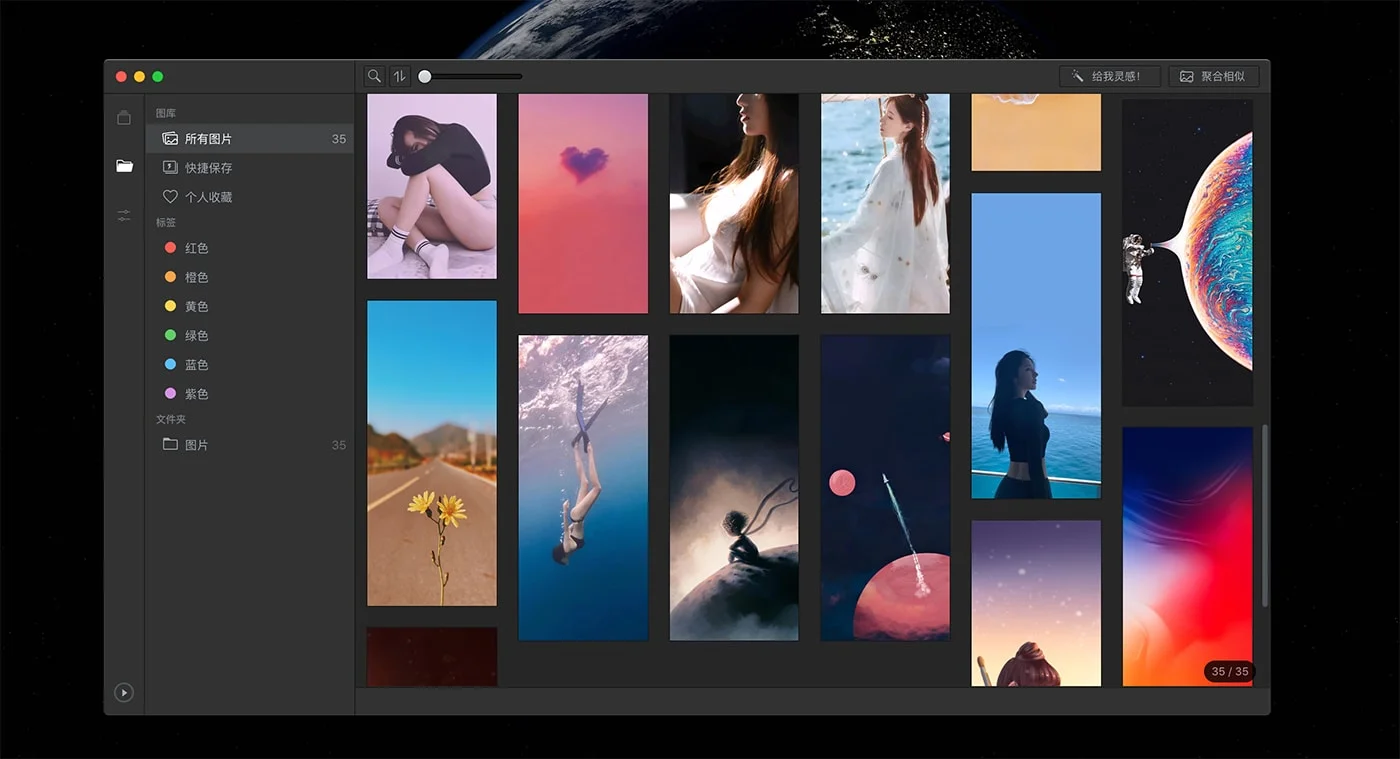1400x759 pixels.
Task: Filter by the 红色 red tag
Action: point(196,248)
